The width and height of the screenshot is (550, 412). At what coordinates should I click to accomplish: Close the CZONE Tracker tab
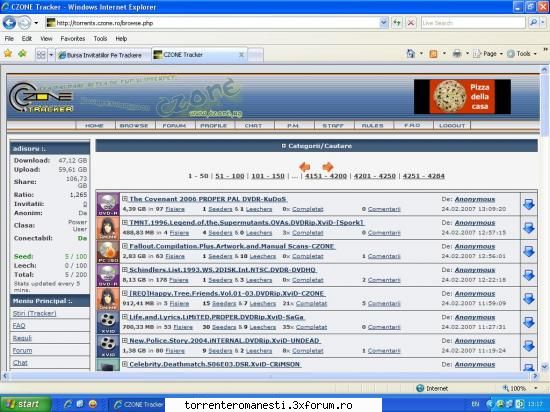(x=241, y=55)
